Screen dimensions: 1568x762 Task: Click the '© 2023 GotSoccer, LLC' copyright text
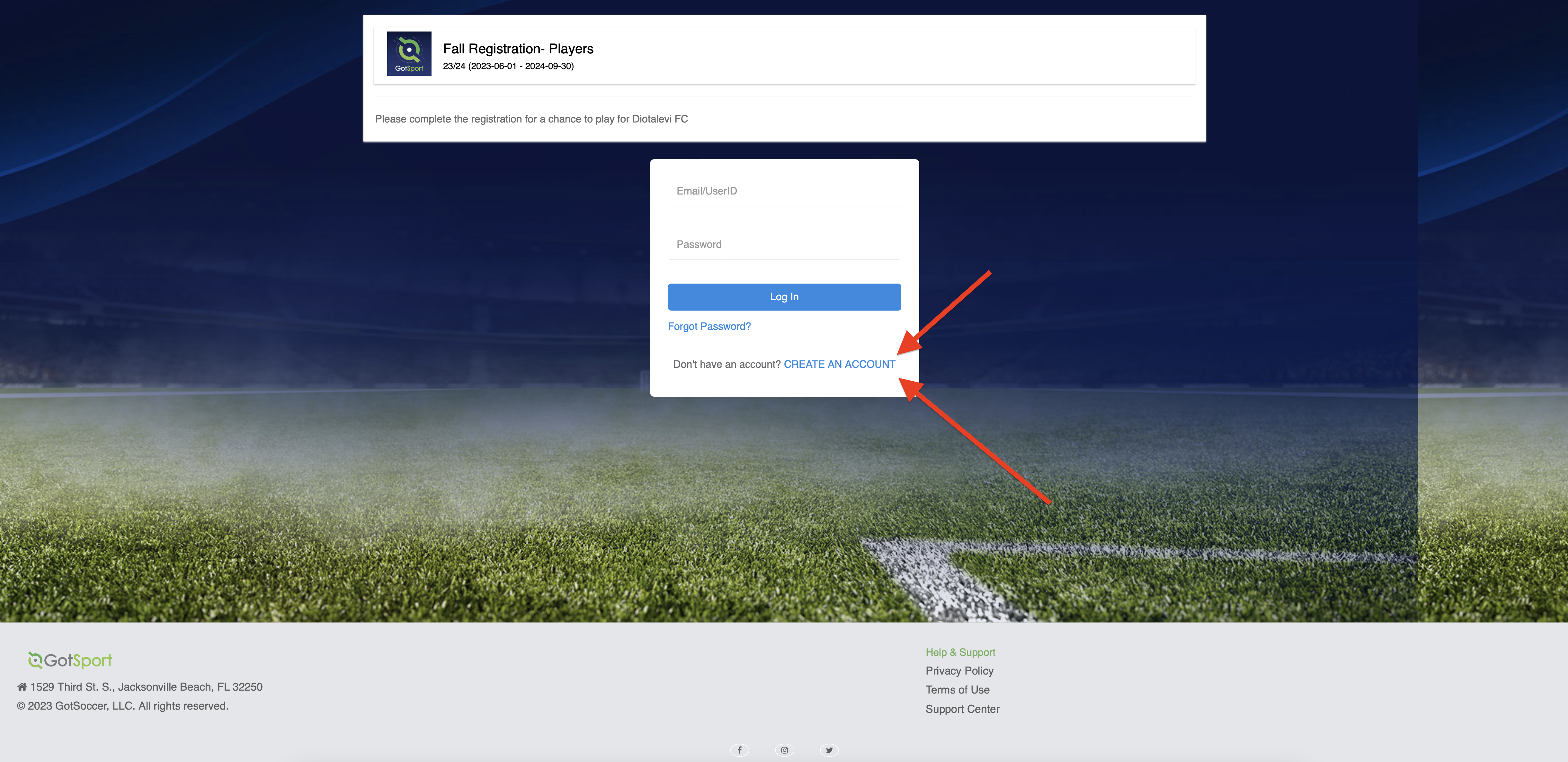(x=122, y=705)
